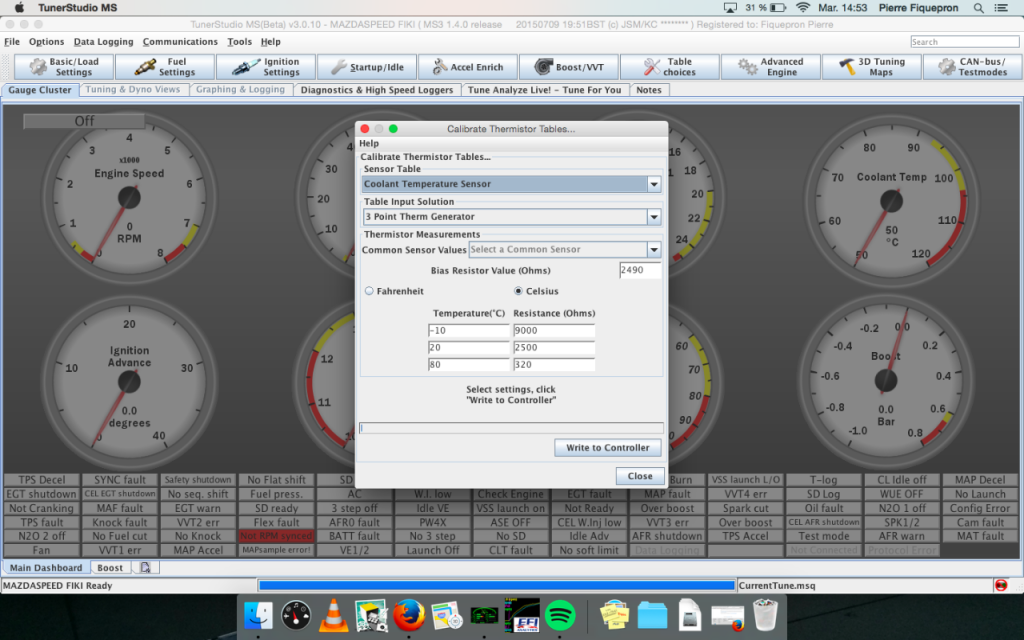
Task: Open Wi-Fi menu in menu bar
Action: click(x=803, y=8)
